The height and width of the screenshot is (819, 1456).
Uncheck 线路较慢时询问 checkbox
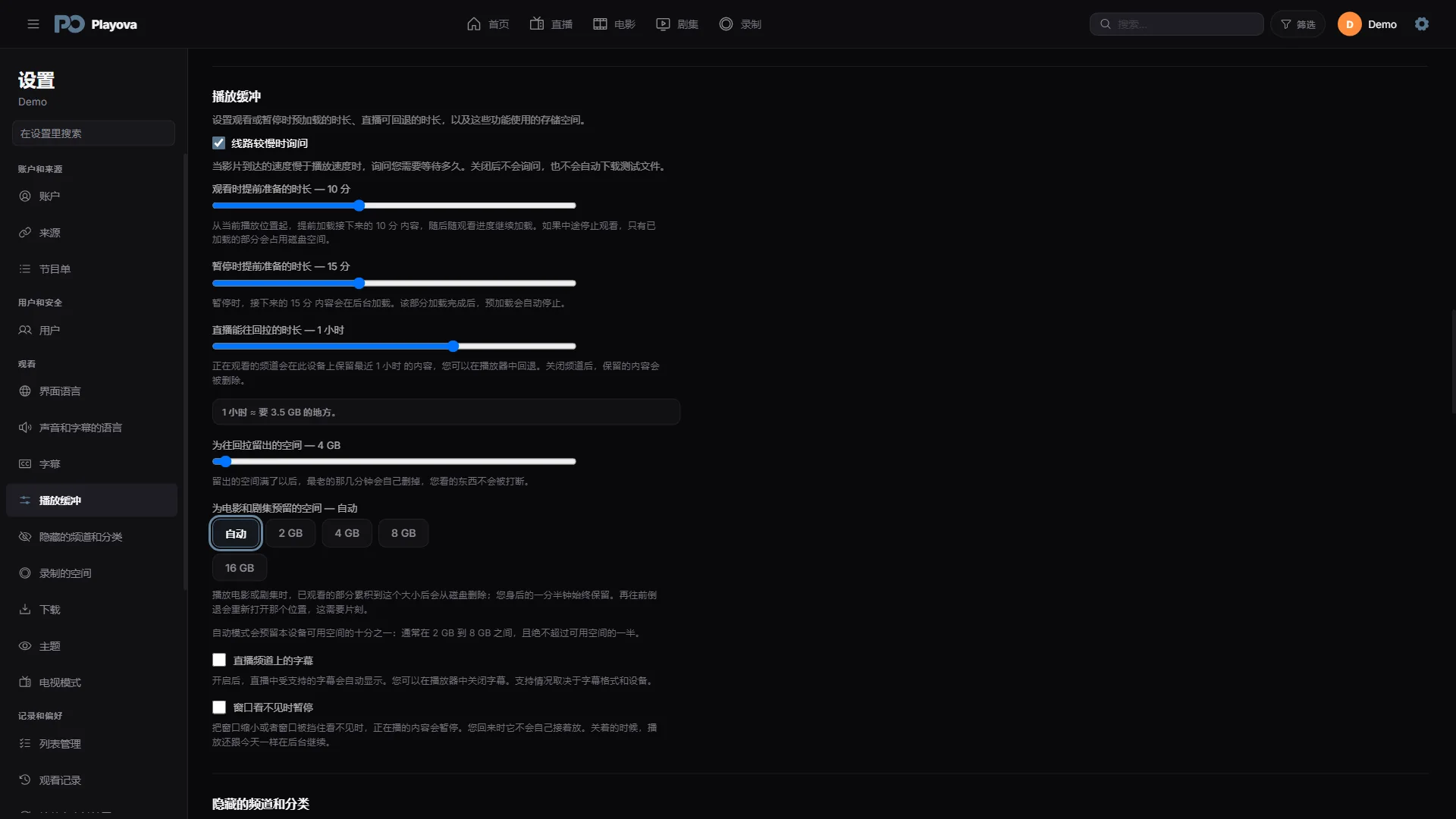click(x=219, y=143)
